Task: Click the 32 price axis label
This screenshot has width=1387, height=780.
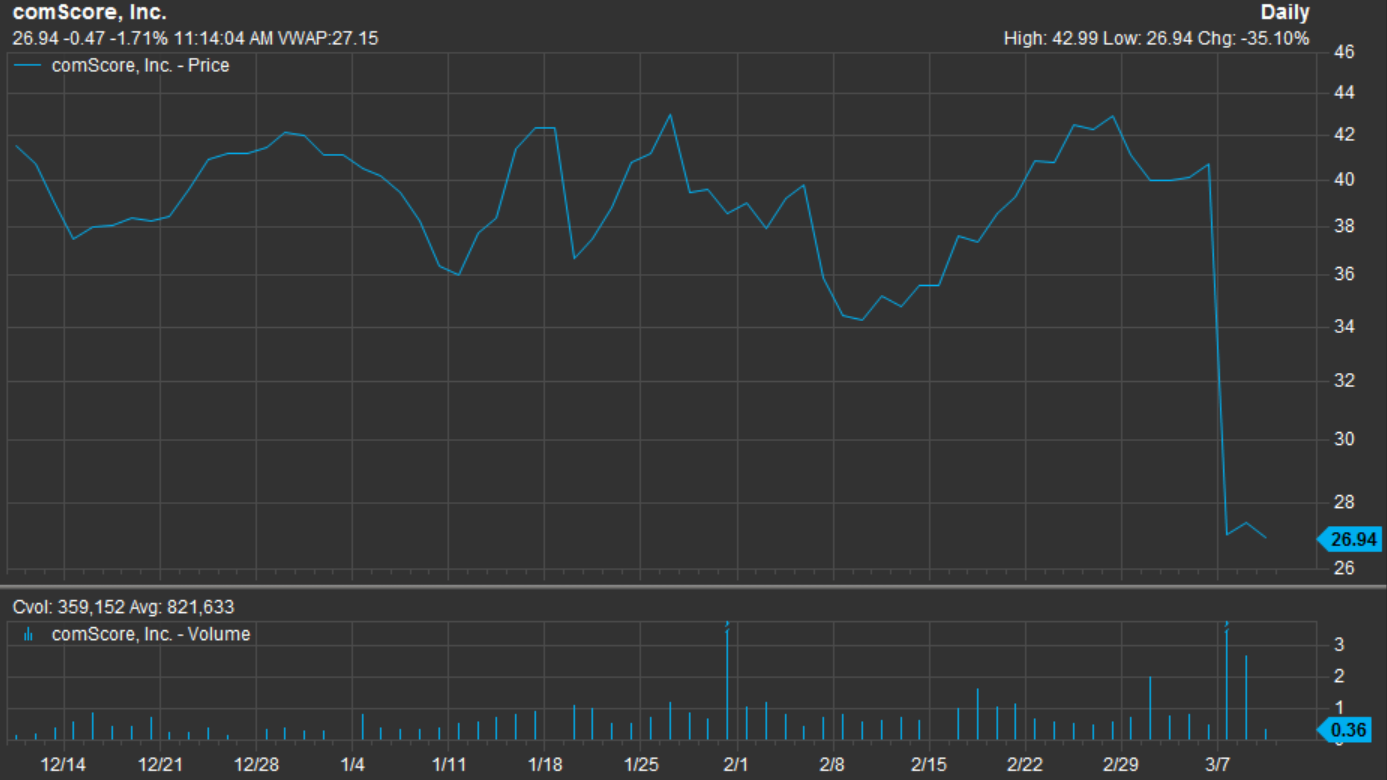Action: tap(1344, 381)
